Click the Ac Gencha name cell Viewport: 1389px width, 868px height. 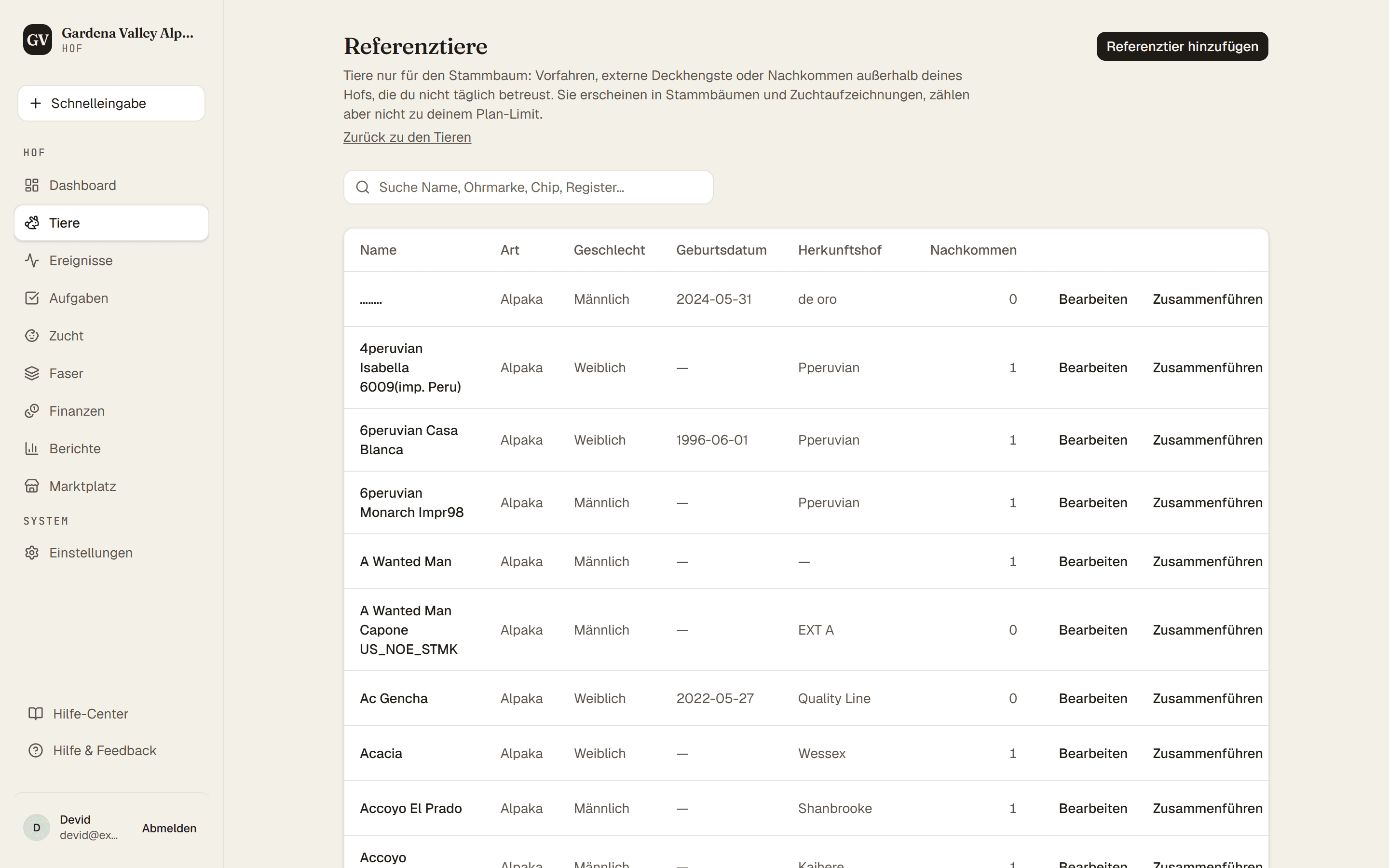394,698
